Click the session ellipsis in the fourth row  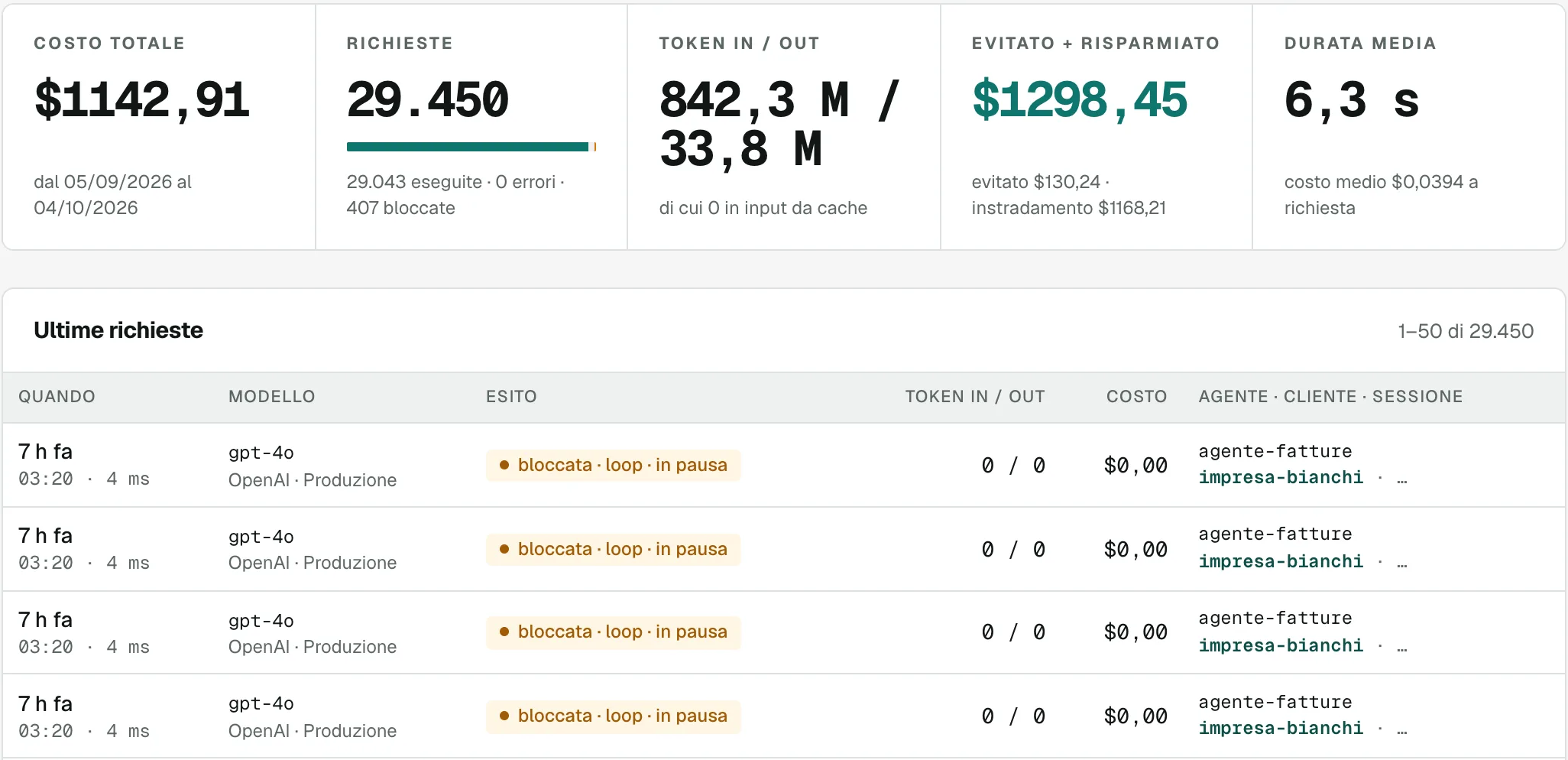click(1401, 729)
